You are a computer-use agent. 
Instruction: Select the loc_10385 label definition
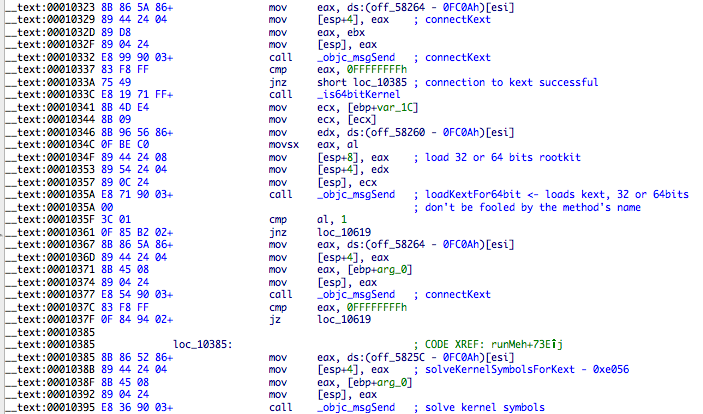tap(205, 344)
